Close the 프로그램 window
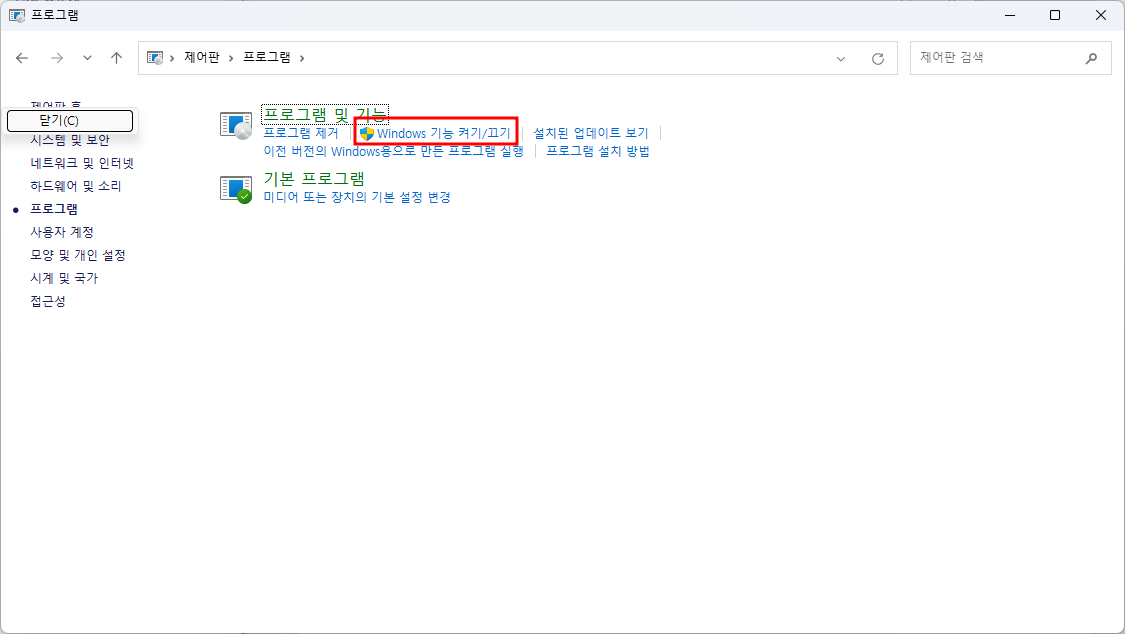Screen dimensions: 1125x634 pos(1101,15)
